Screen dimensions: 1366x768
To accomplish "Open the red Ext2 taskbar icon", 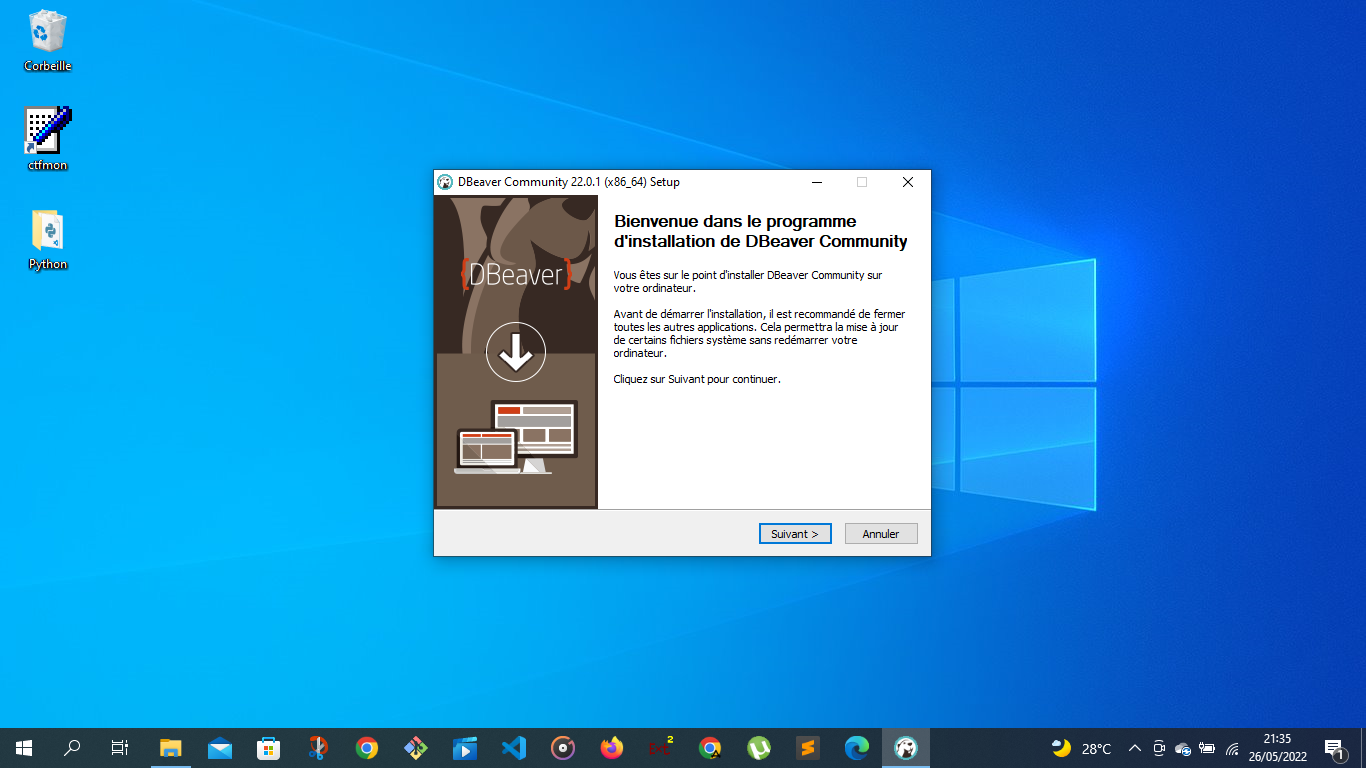I will pyautogui.click(x=661, y=748).
